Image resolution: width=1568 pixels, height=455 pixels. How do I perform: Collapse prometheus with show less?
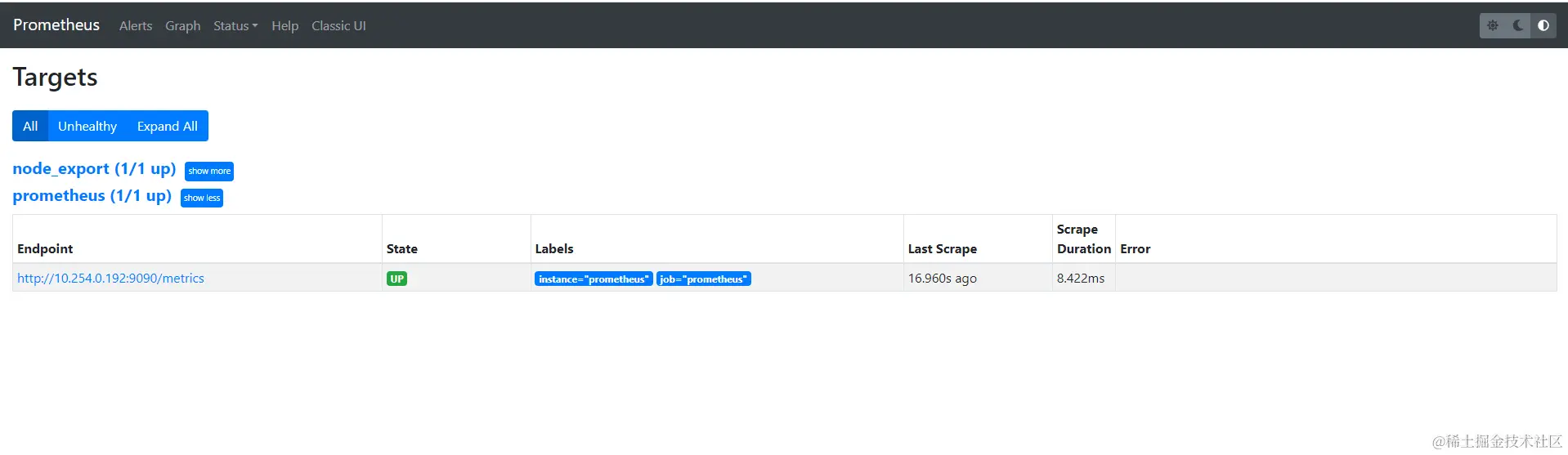[202, 198]
